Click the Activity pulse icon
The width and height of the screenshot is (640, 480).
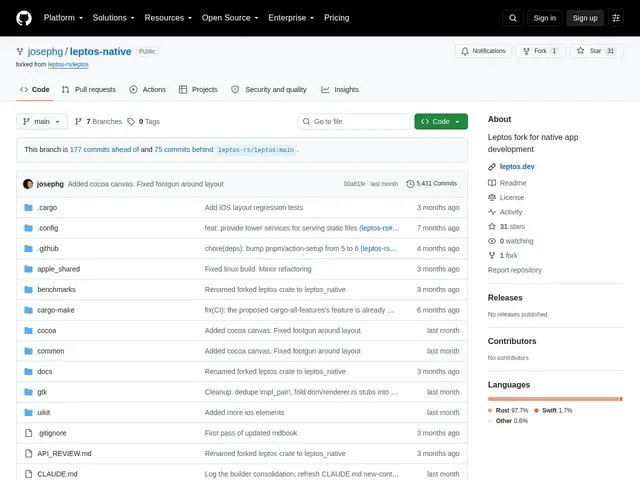492,212
